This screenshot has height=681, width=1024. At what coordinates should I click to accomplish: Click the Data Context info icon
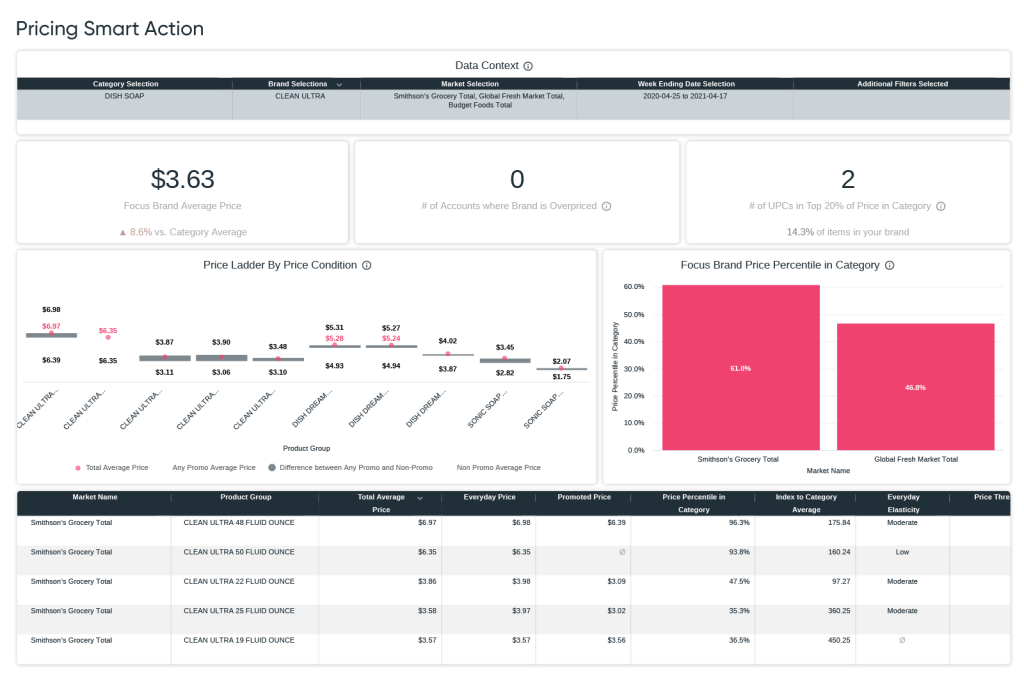pos(528,66)
